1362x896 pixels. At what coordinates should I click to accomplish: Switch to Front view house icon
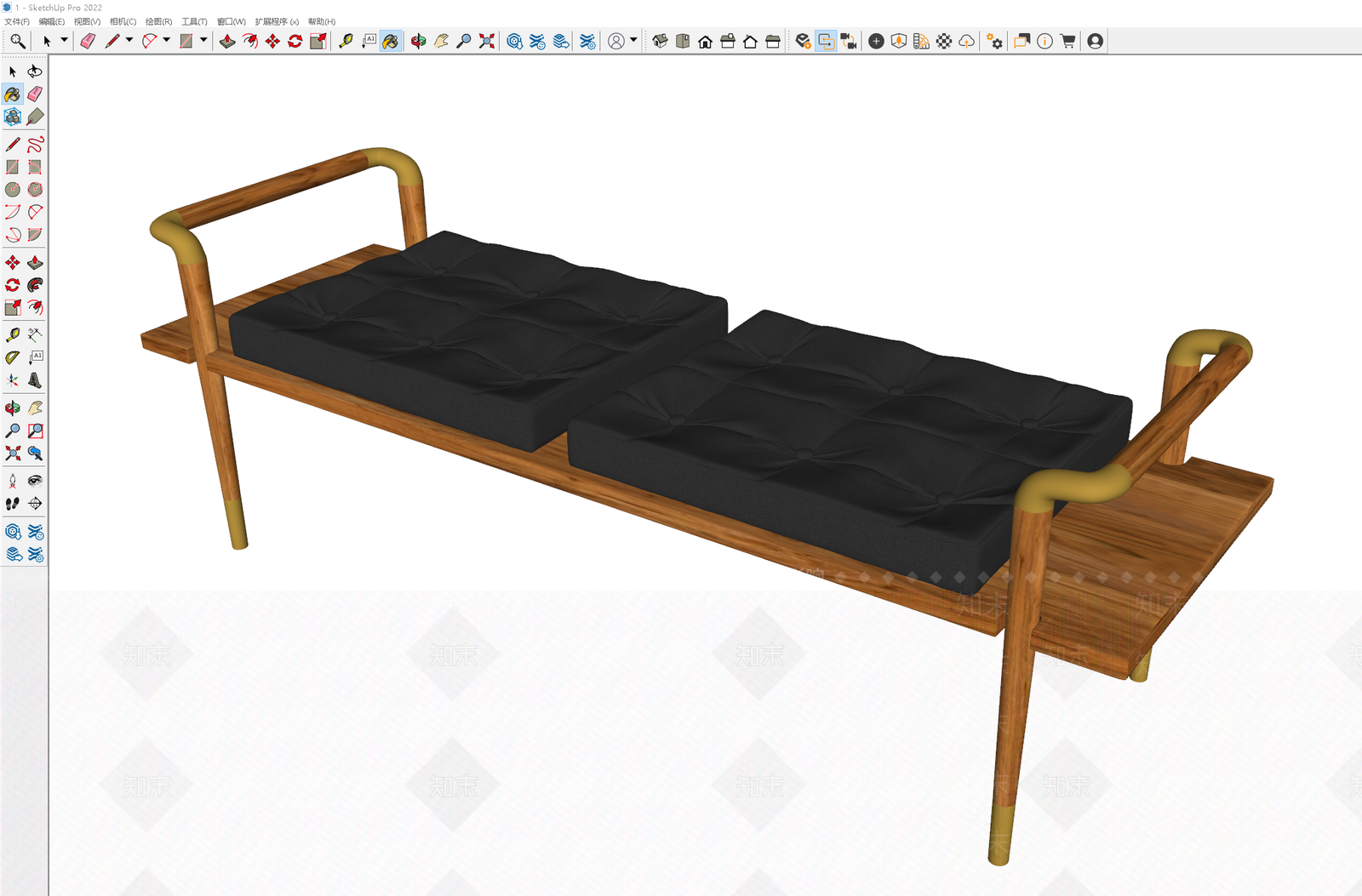705,41
